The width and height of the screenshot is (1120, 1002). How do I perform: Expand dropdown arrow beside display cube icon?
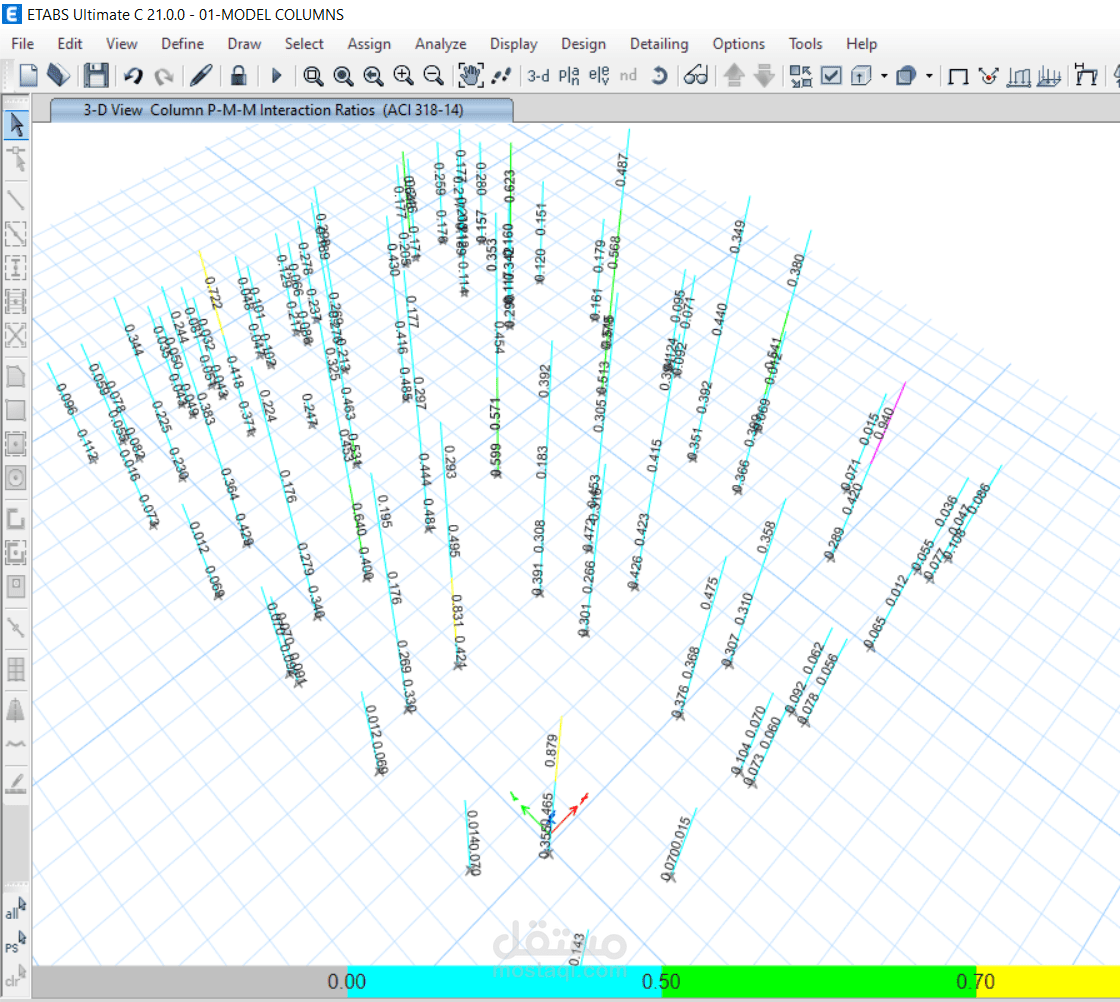(884, 76)
